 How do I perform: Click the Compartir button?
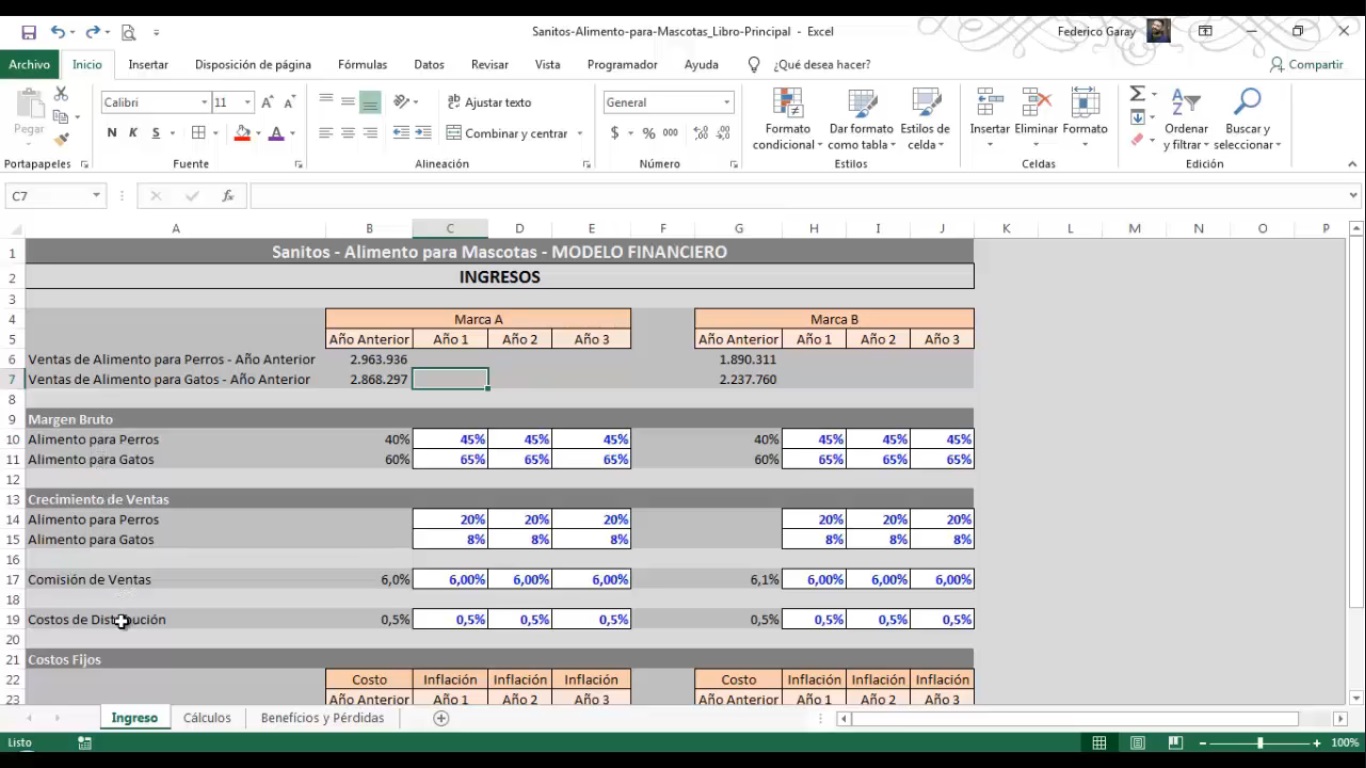point(1306,64)
